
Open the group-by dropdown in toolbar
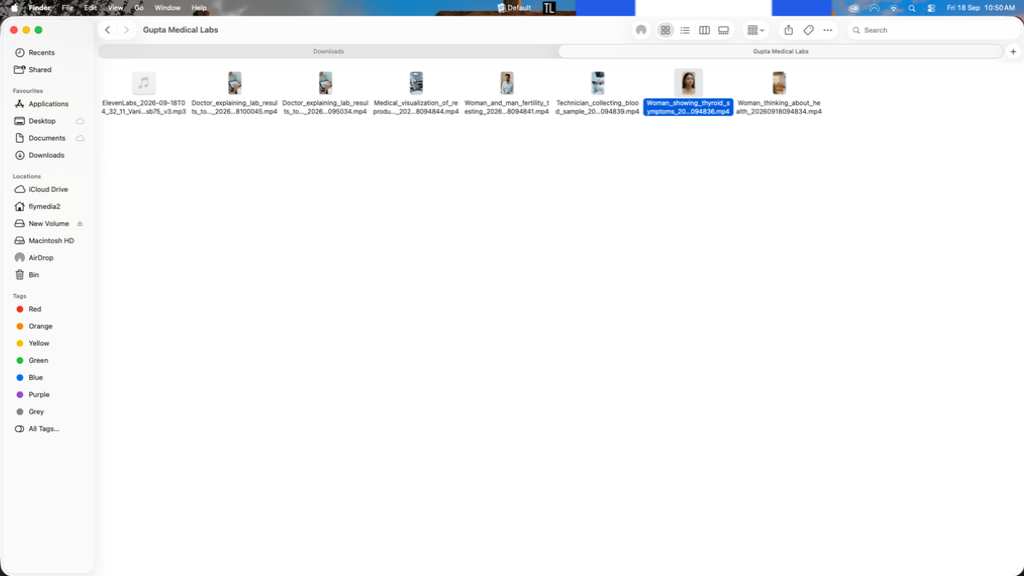756,30
